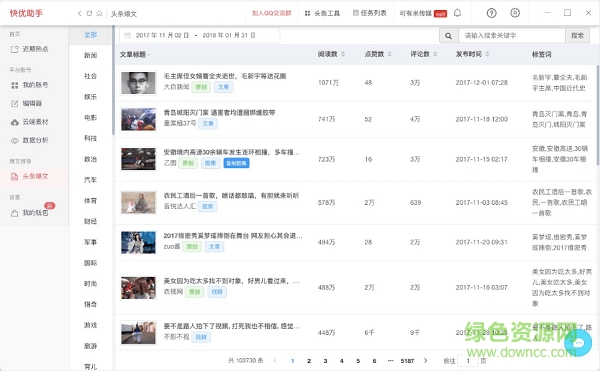The width and height of the screenshot is (600, 371).
Task: Select the 新闻 category
Action: point(91,55)
